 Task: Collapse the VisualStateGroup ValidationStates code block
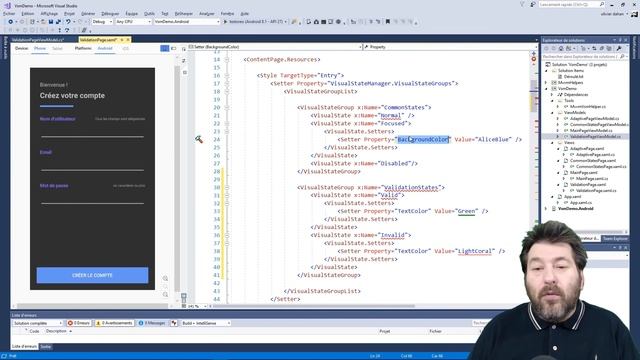point(227,187)
